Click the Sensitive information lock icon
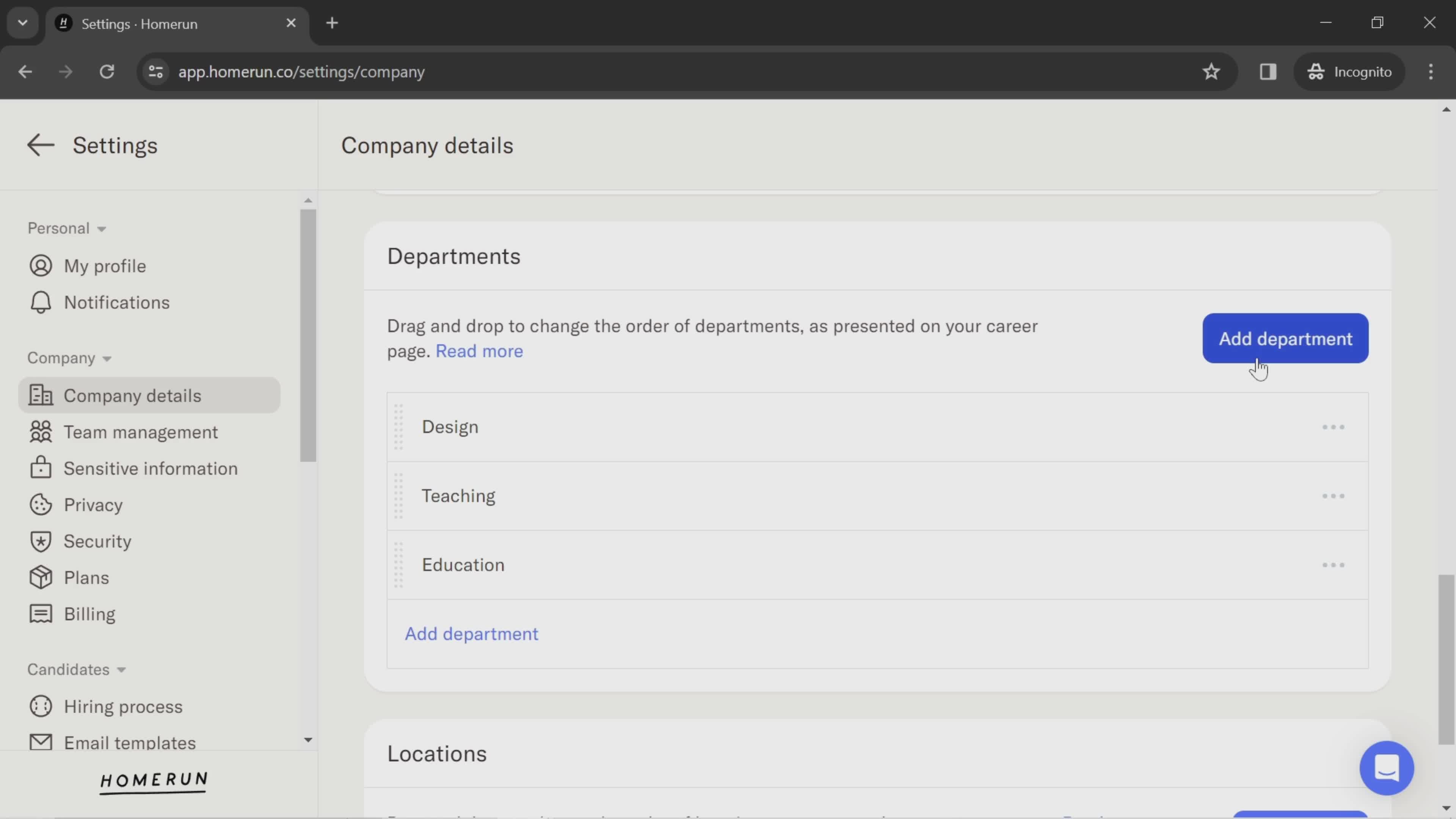1456x819 pixels. coord(41,468)
